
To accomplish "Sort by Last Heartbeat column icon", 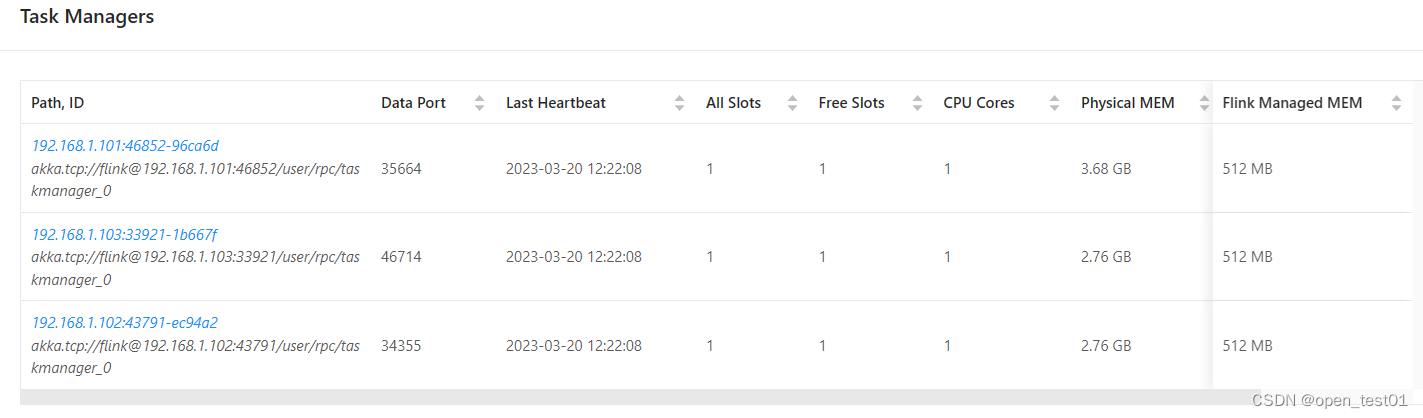I will tap(680, 103).
